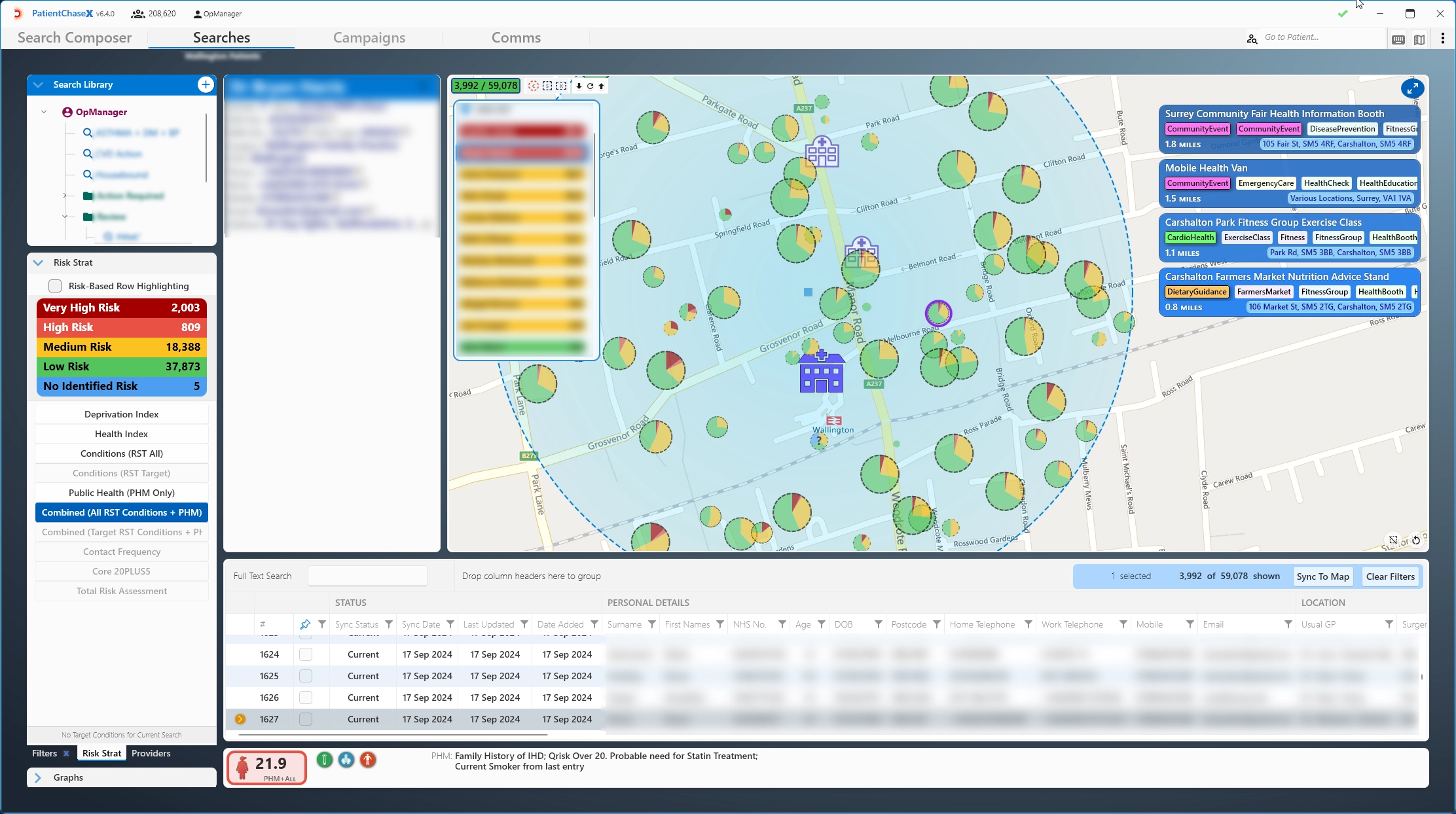Click the download arrow icon on the map toolbar
The height and width of the screenshot is (814, 1456).
point(579,86)
